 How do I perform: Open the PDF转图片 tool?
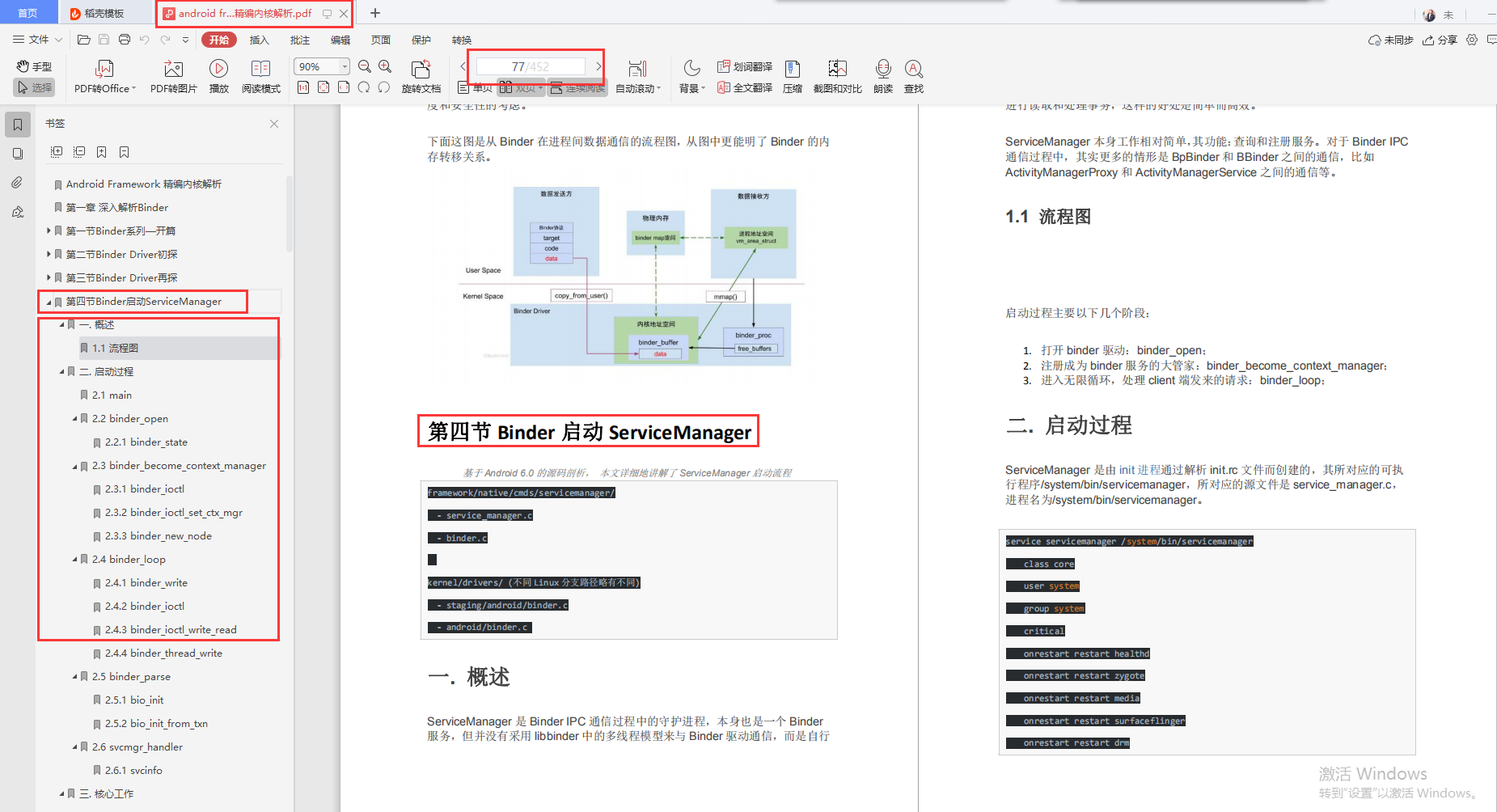point(172,77)
